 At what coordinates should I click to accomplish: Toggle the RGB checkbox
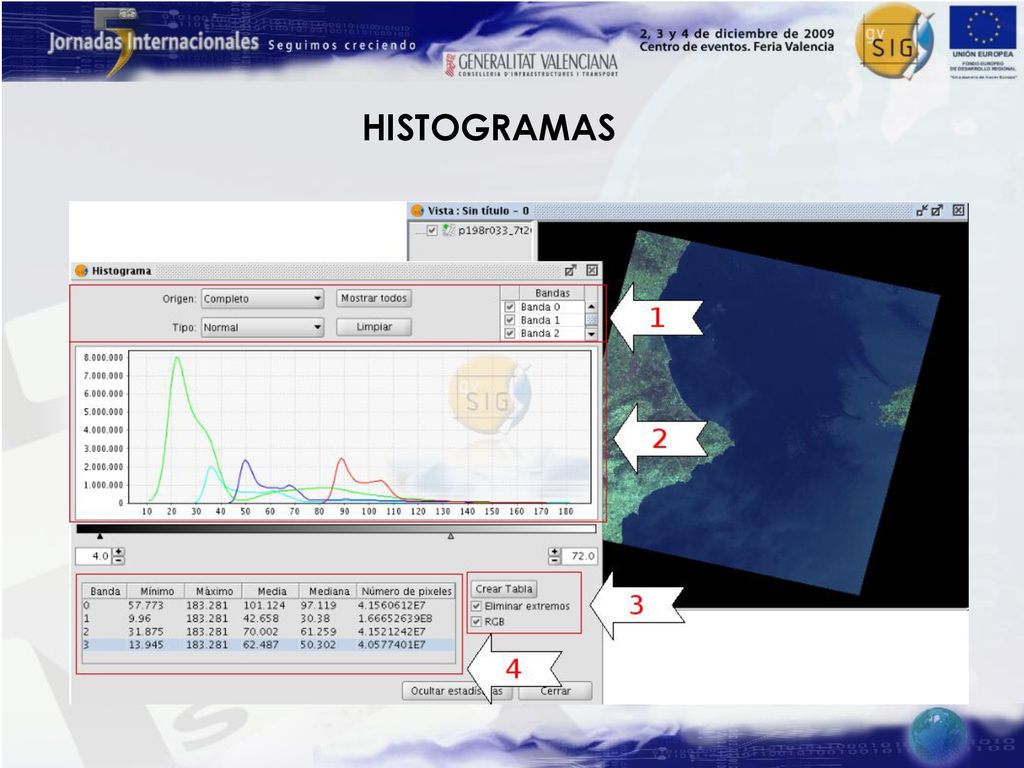476,622
